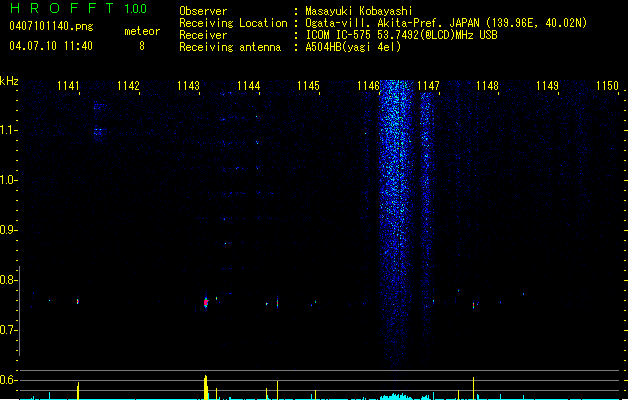Select receiver text ICOM IC-575 53.7492 MHz USB

402,35
